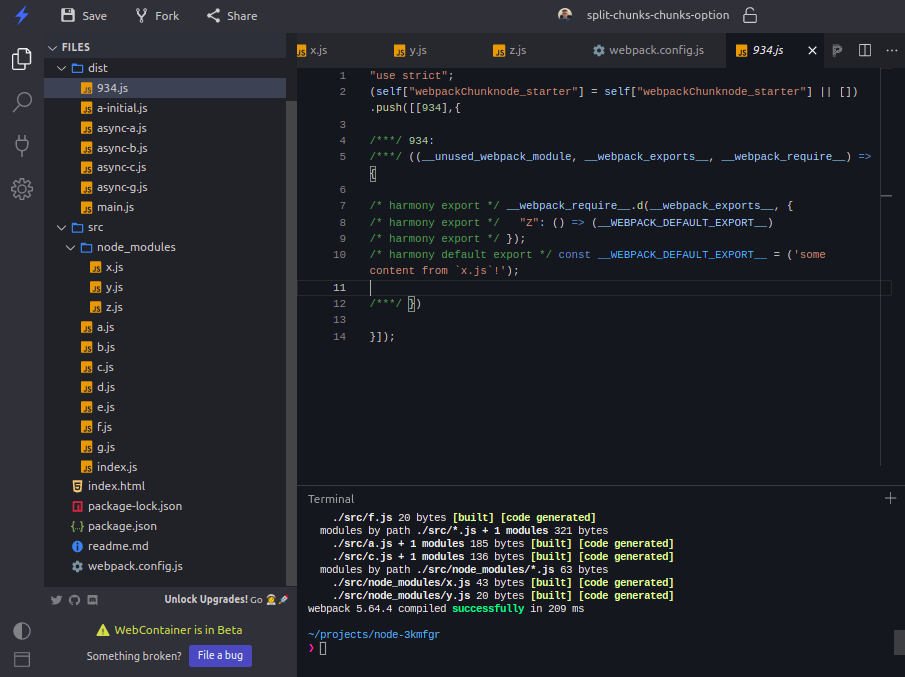Viewport: 905px width, 677px height.
Task: Open the Ports plug icon panel
Action: tap(22, 145)
